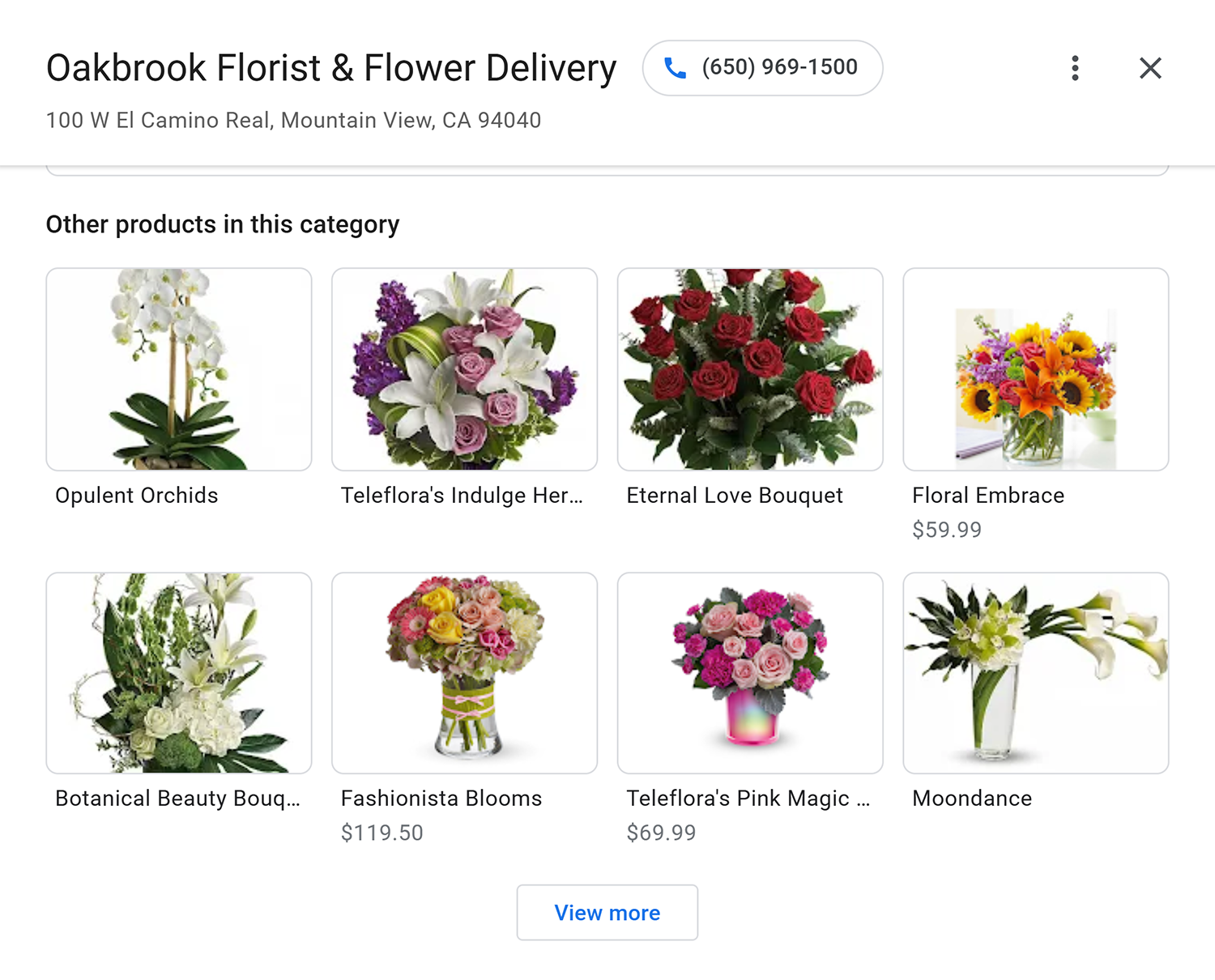Select the Eternal Love Bouquet title
This screenshot has height=980, width=1215.
tap(735, 496)
